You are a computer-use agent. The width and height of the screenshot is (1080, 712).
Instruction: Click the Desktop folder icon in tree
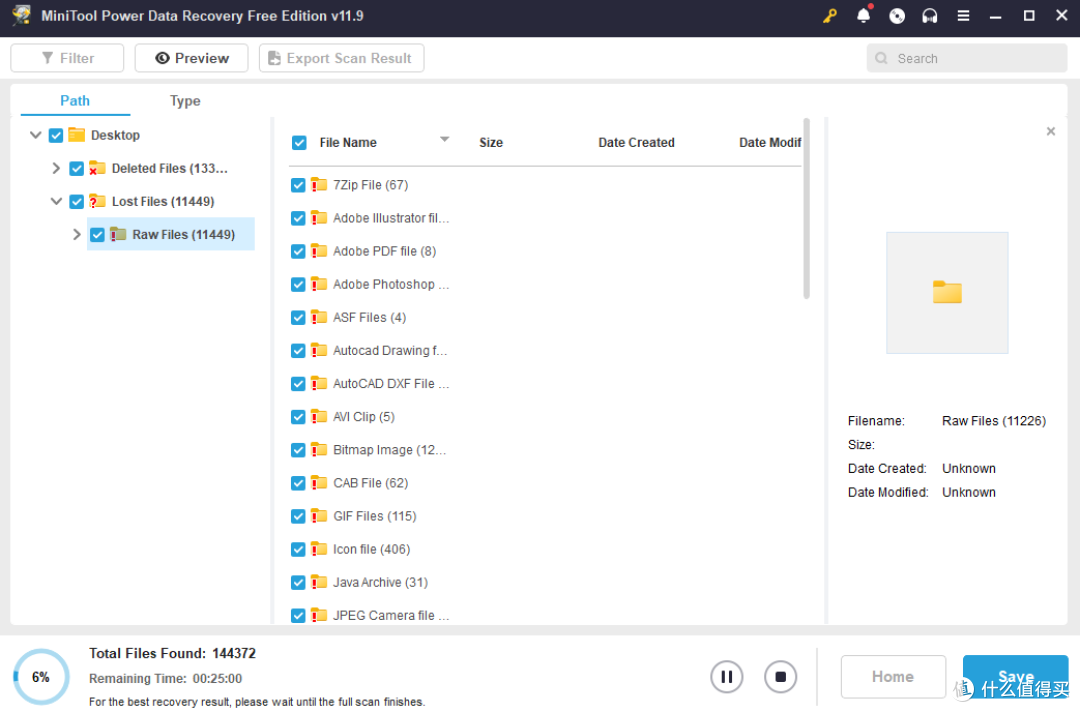[76, 135]
